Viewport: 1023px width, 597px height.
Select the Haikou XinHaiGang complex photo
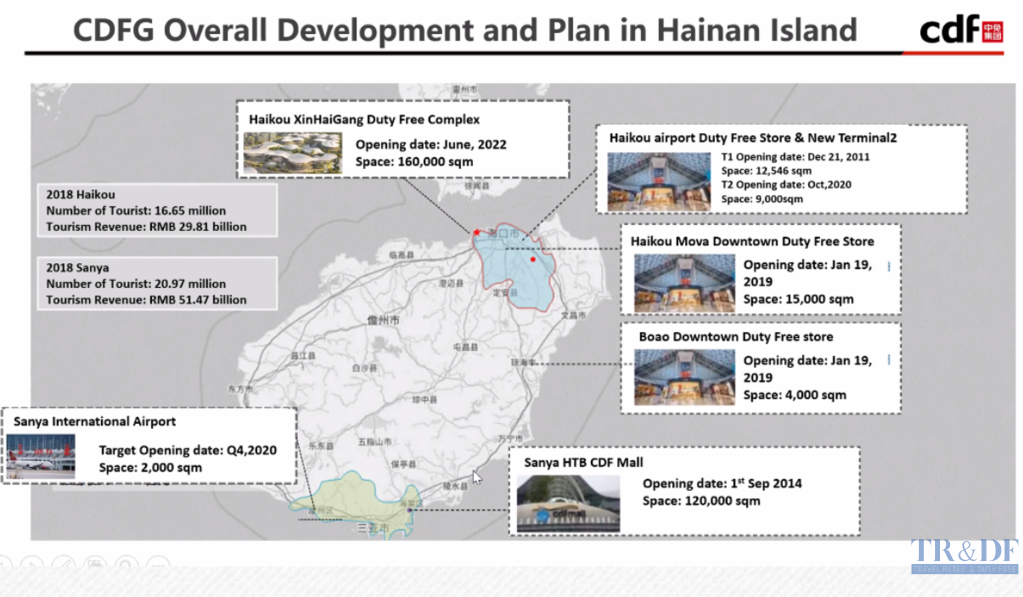coord(295,152)
